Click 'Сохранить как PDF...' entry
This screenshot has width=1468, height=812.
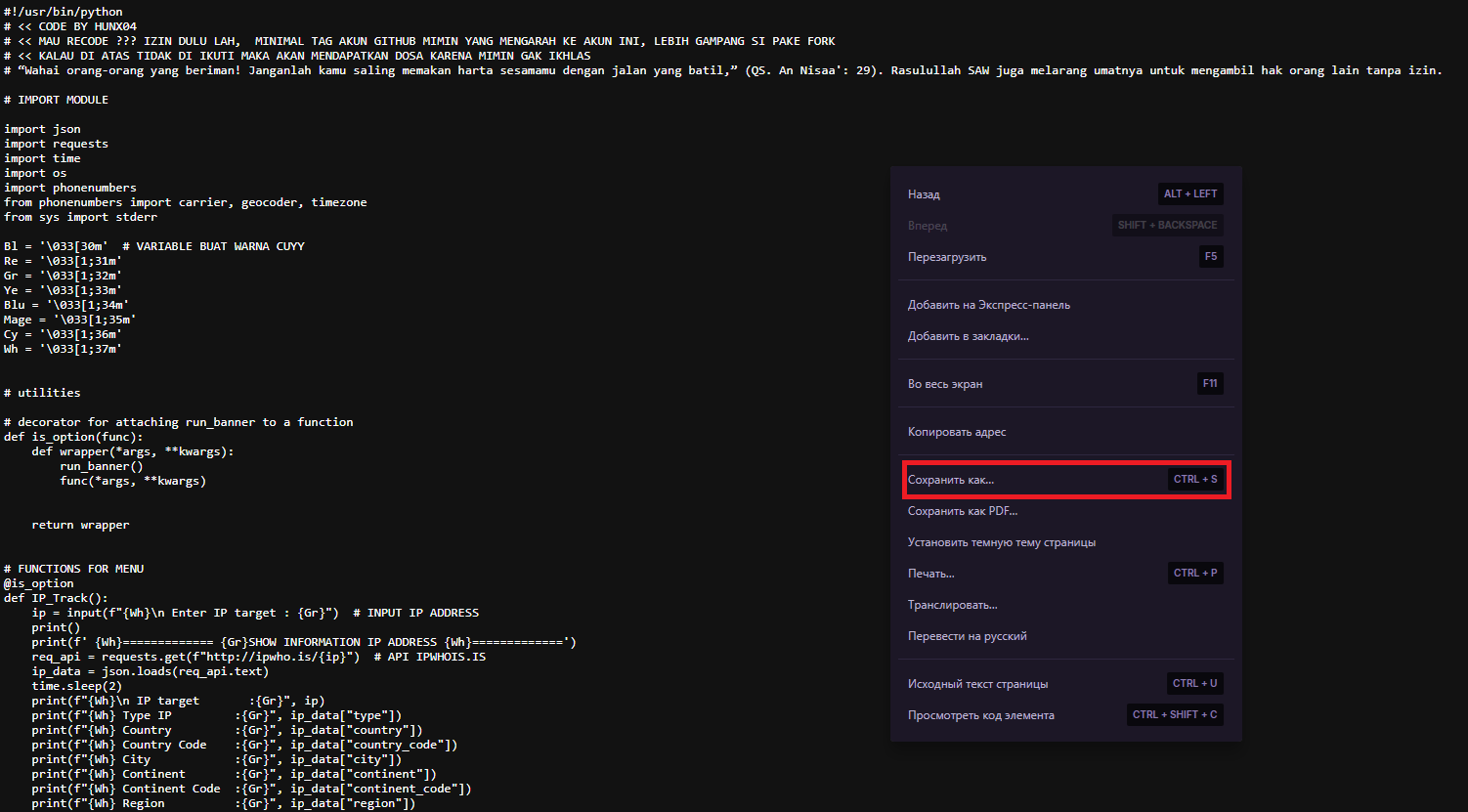click(x=963, y=511)
